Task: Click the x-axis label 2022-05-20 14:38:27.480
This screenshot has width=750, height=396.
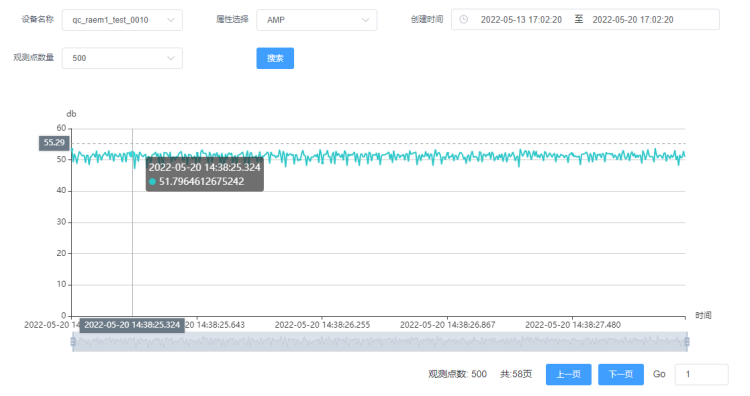Action: pyautogui.click(x=573, y=325)
